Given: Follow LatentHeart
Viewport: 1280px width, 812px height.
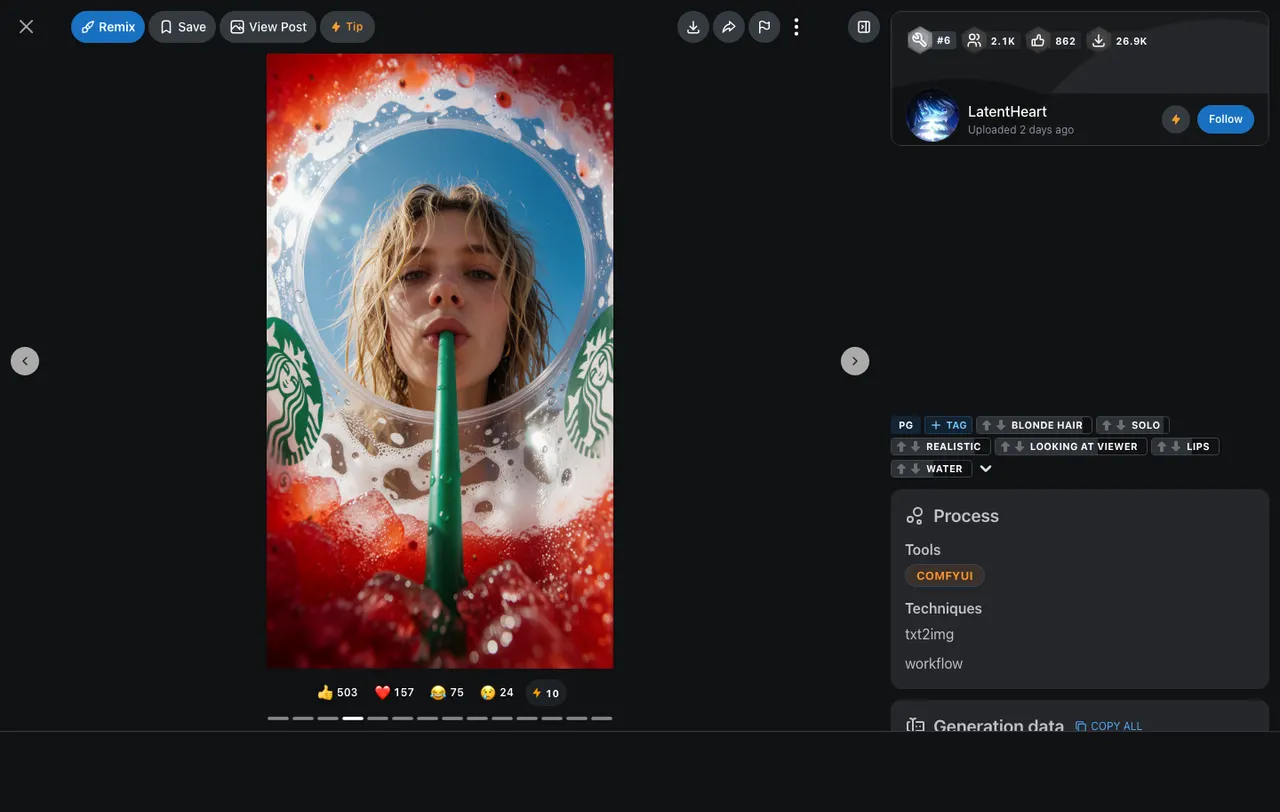Looking at the screenshot, I should (x=1225, y=119).
